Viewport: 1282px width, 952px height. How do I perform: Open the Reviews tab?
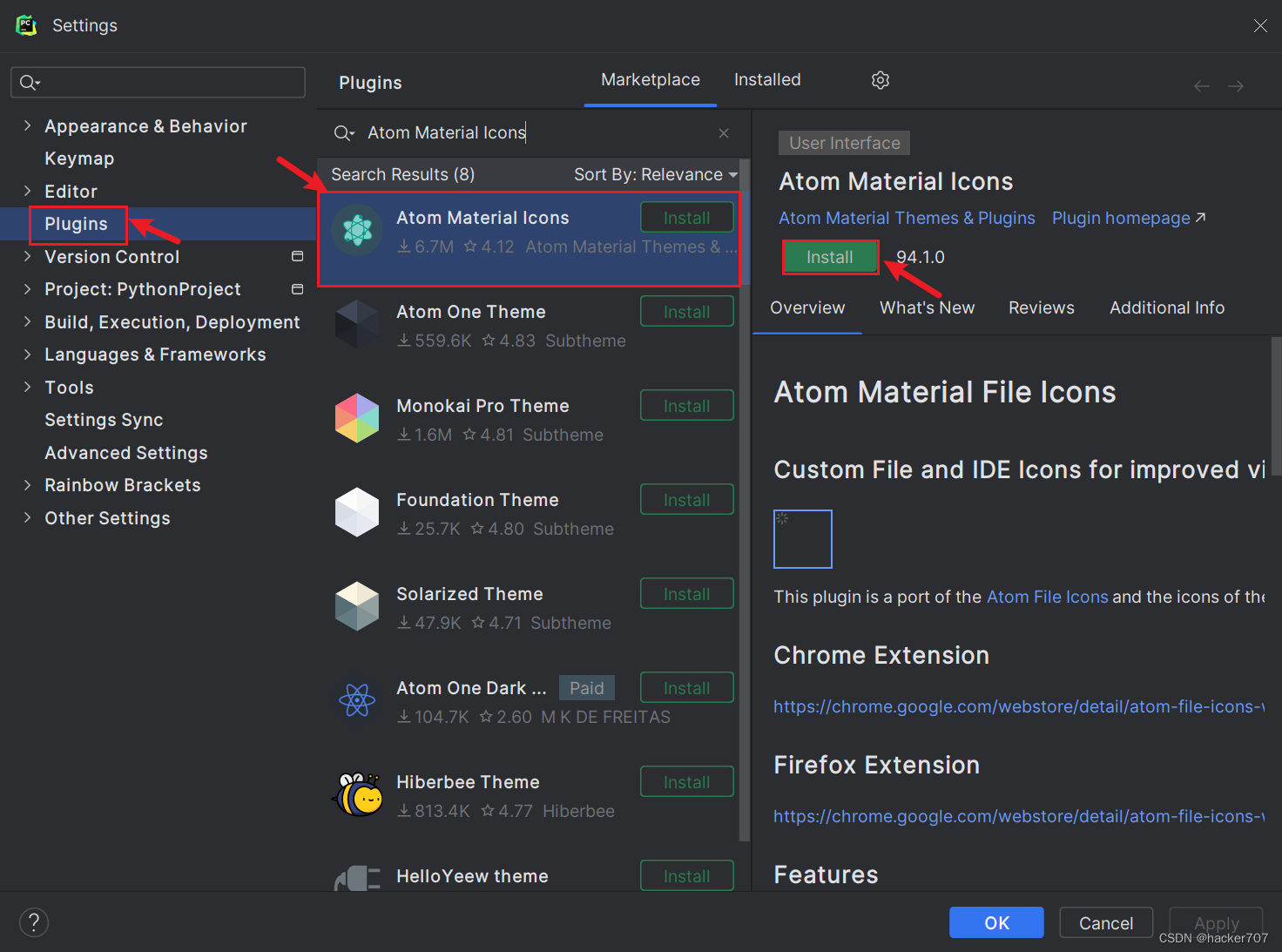(x=1042, y=307)
